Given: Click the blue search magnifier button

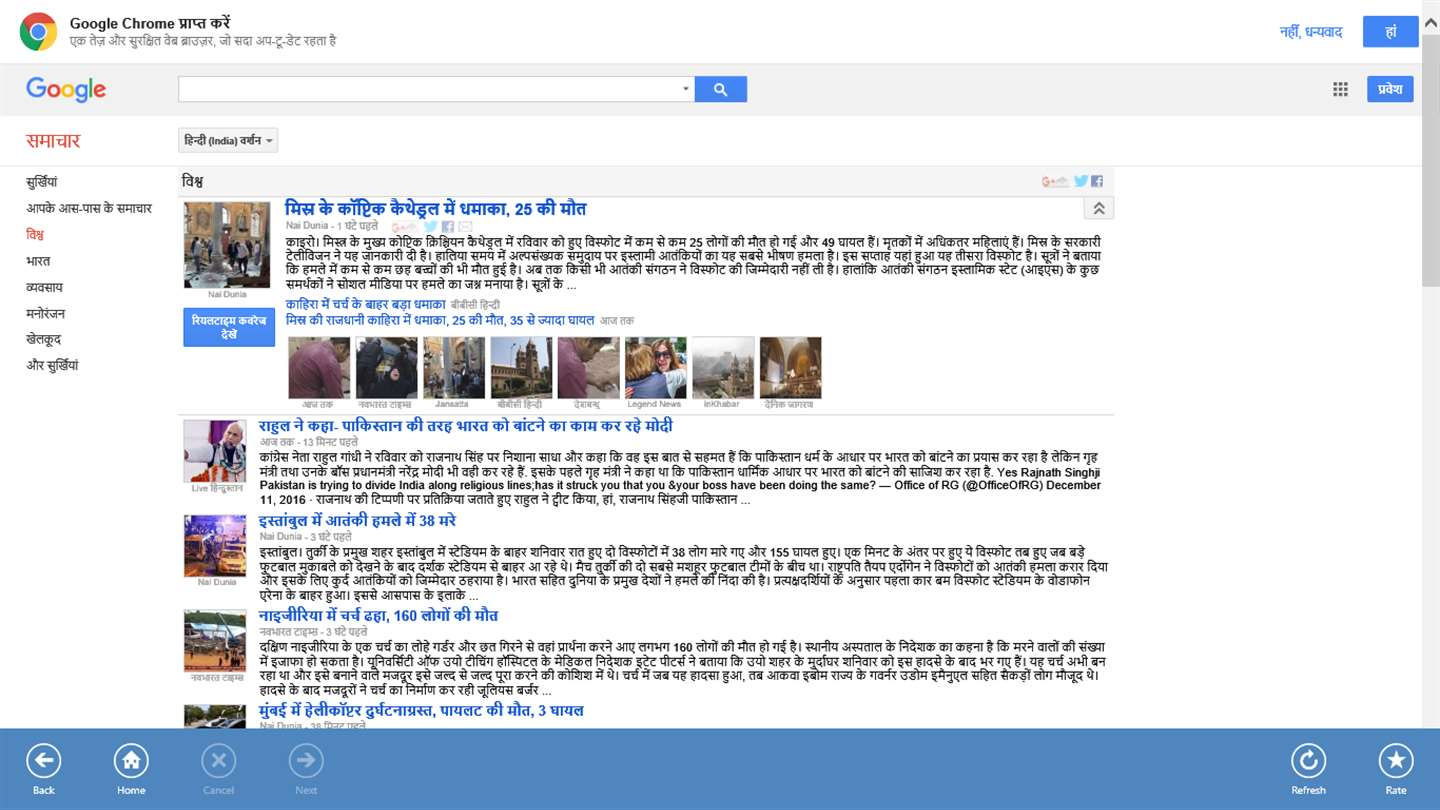Looking at the screenshot, I should [721, 89].
